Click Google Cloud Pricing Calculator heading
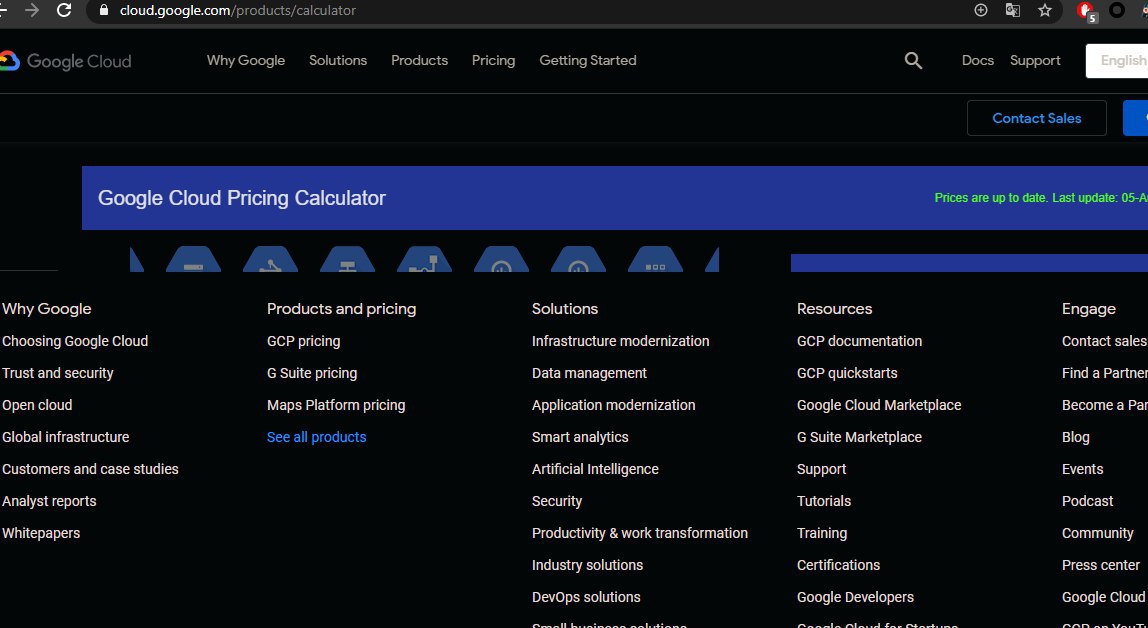The width and height of the screenshot is (1148, 628). [x=242, y=198]
